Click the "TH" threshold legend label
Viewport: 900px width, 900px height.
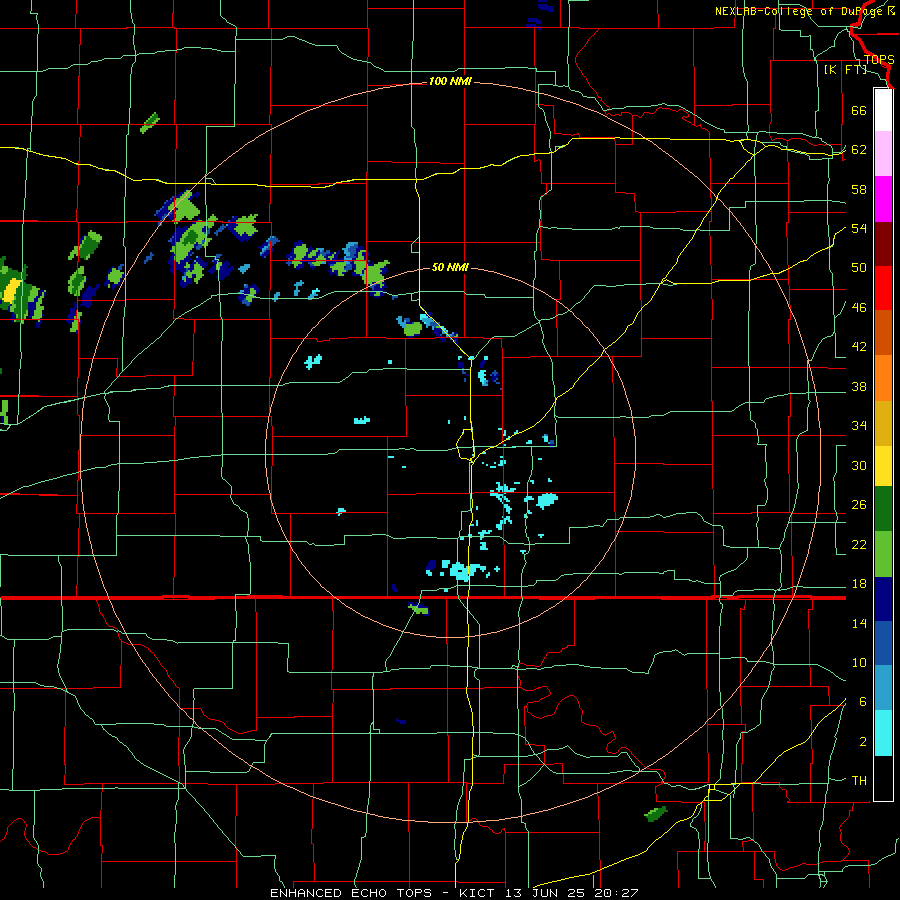coord(859,781)
